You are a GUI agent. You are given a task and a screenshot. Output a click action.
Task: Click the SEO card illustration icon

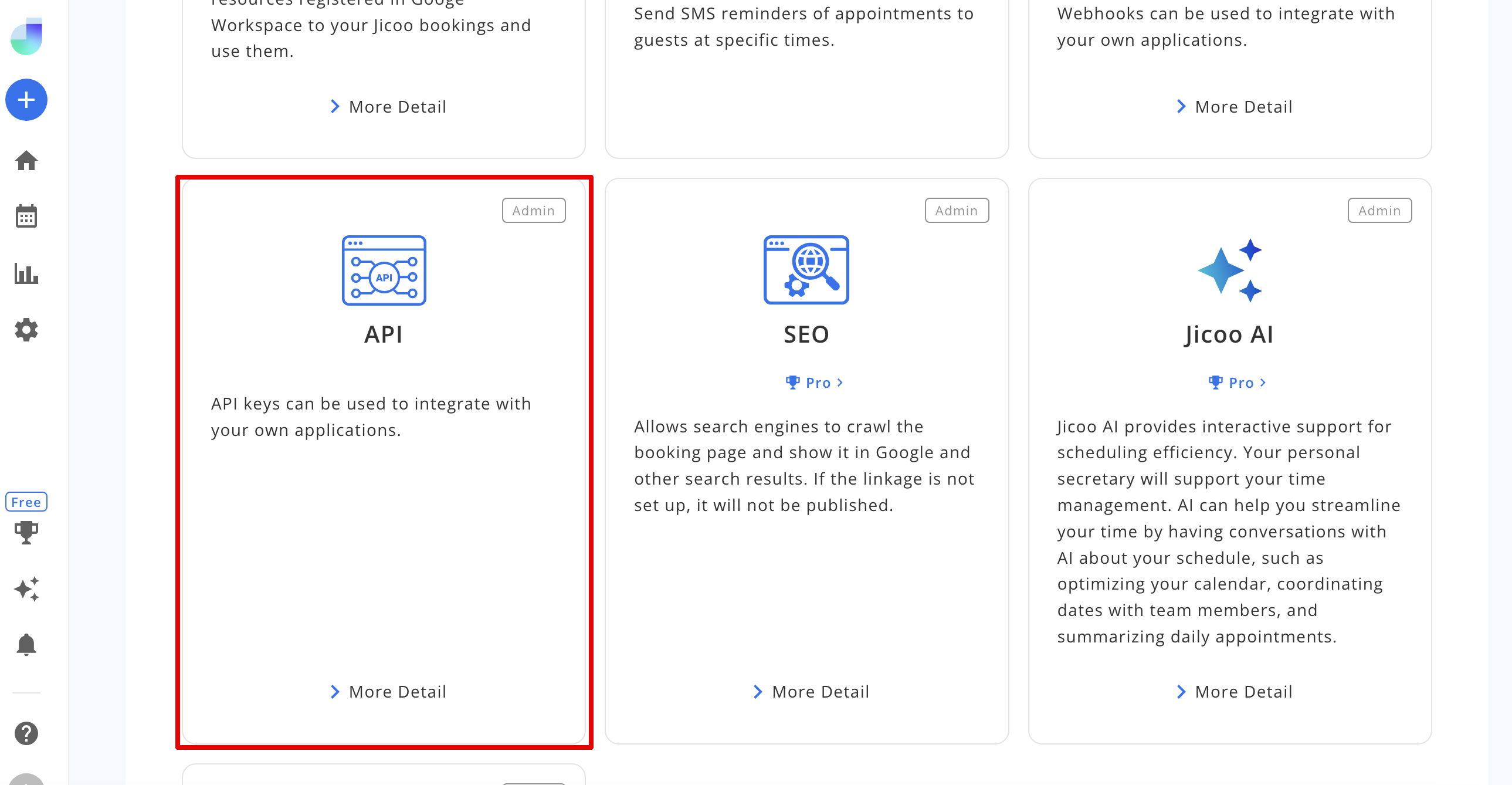pos(806,270)
